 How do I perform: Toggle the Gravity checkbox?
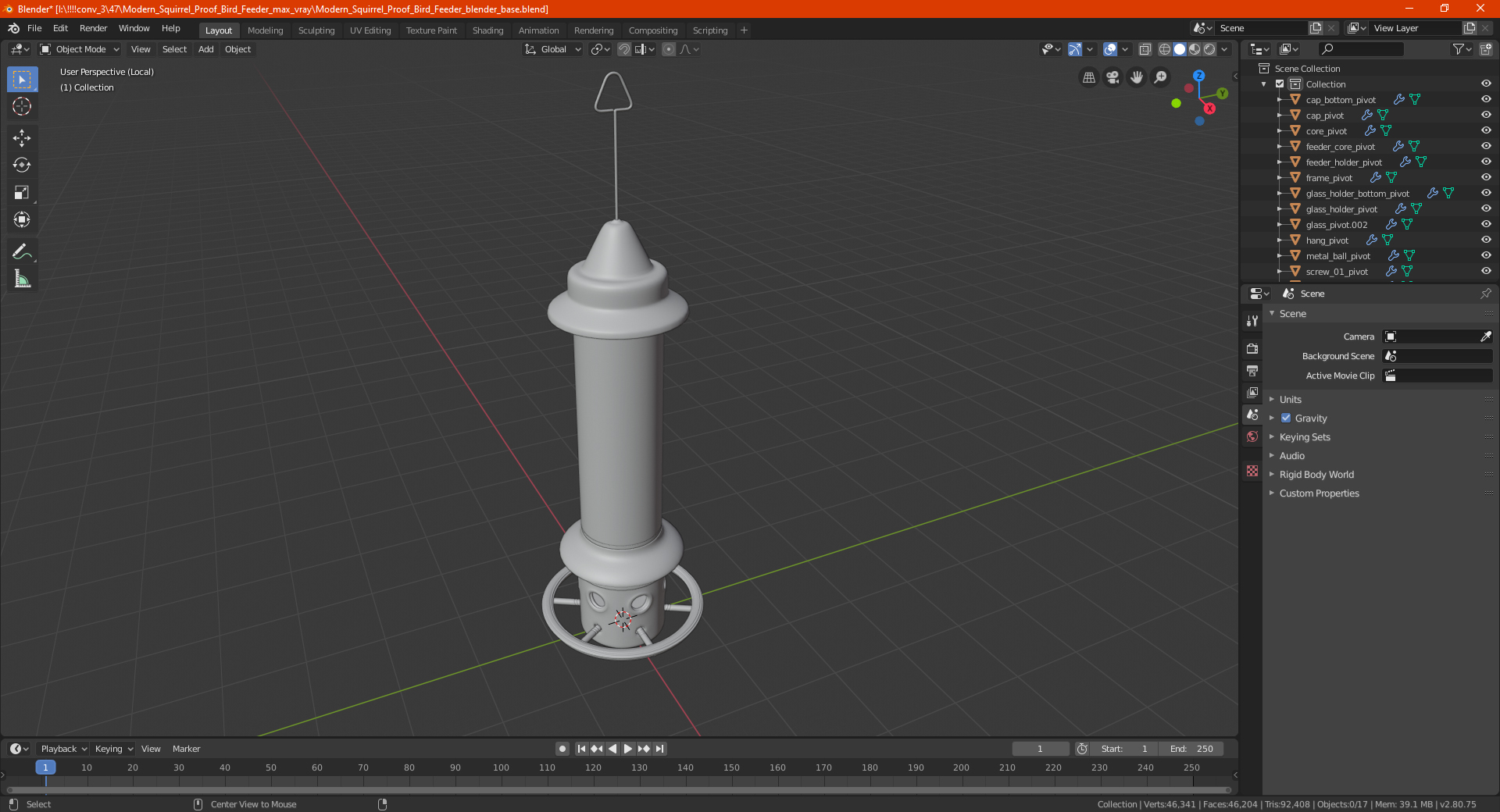(x=1286, y=418)
